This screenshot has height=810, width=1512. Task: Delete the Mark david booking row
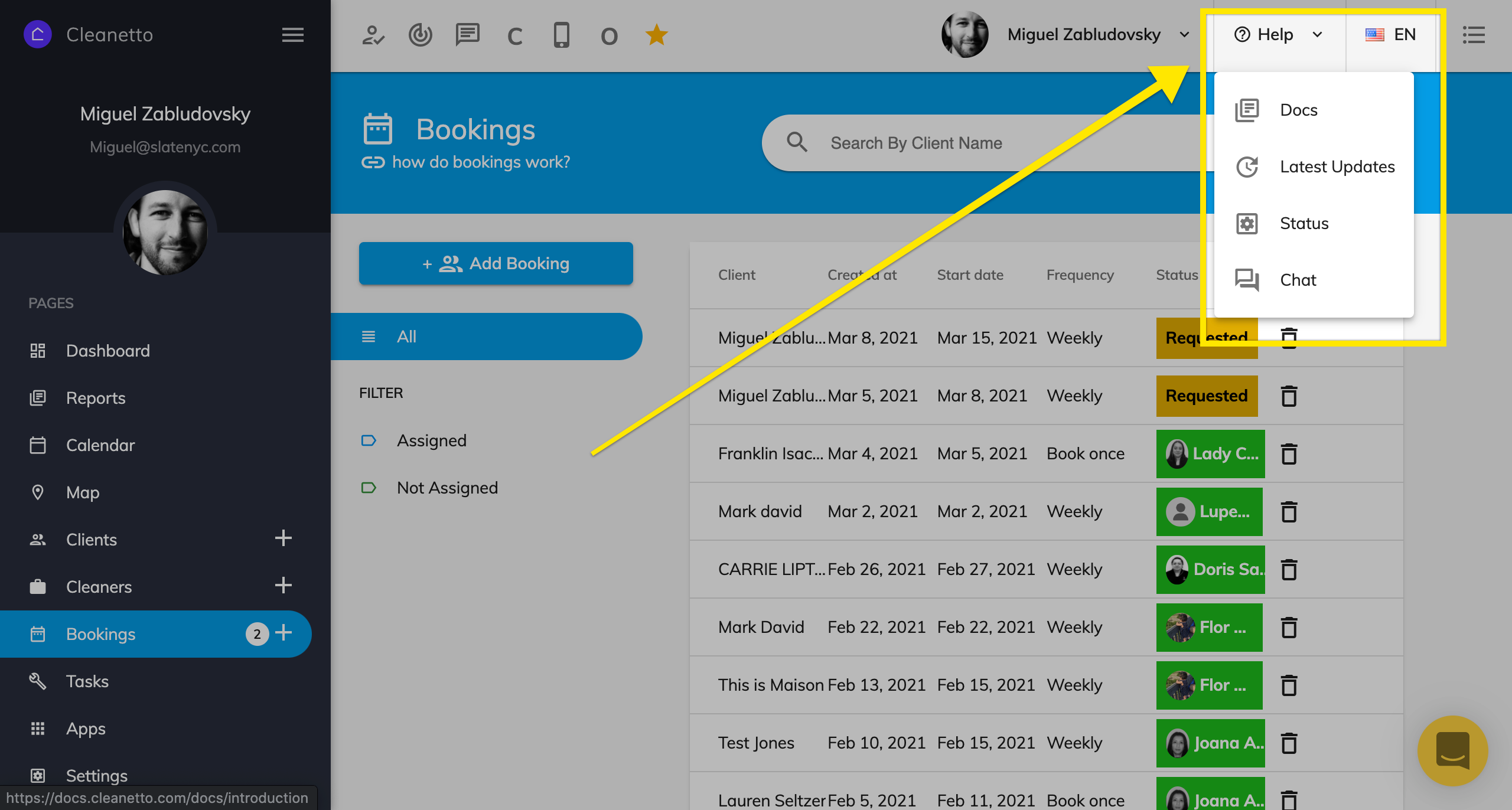1289,511
